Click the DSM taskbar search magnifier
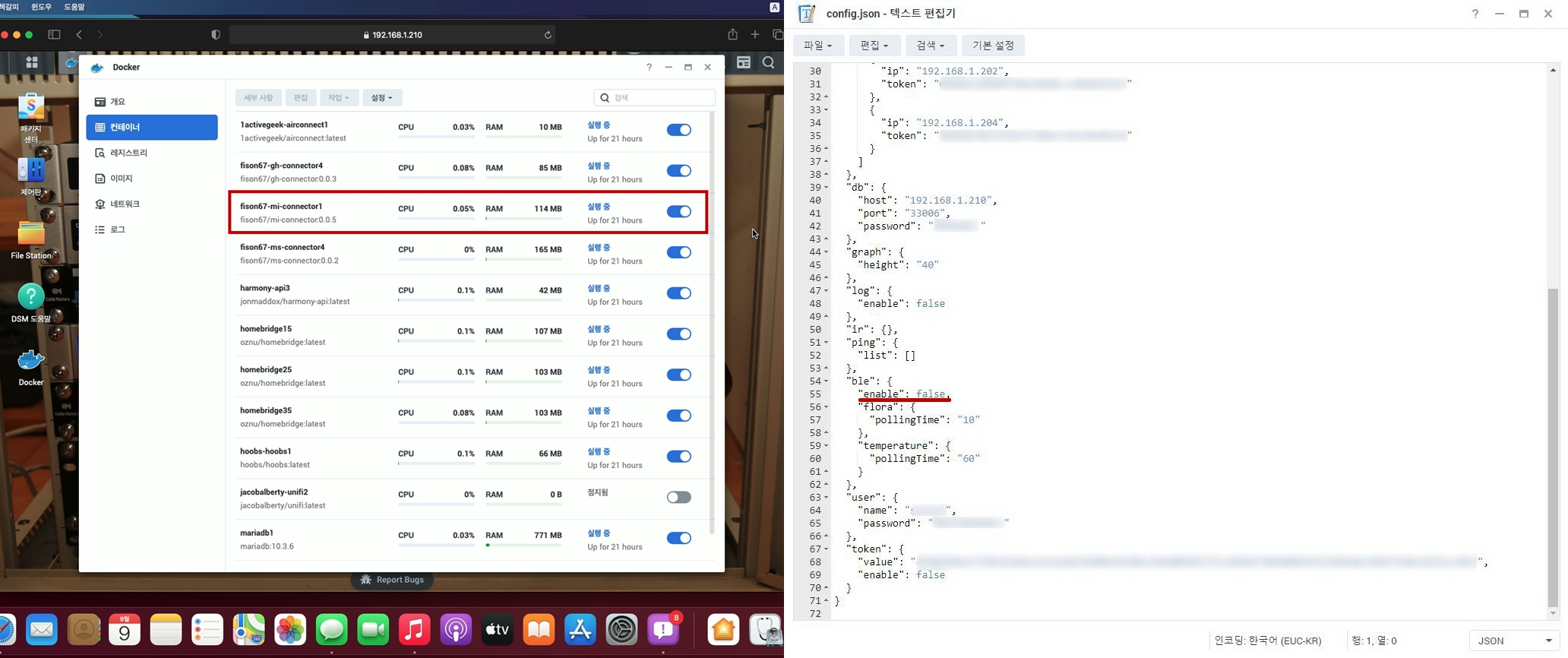 769,63
